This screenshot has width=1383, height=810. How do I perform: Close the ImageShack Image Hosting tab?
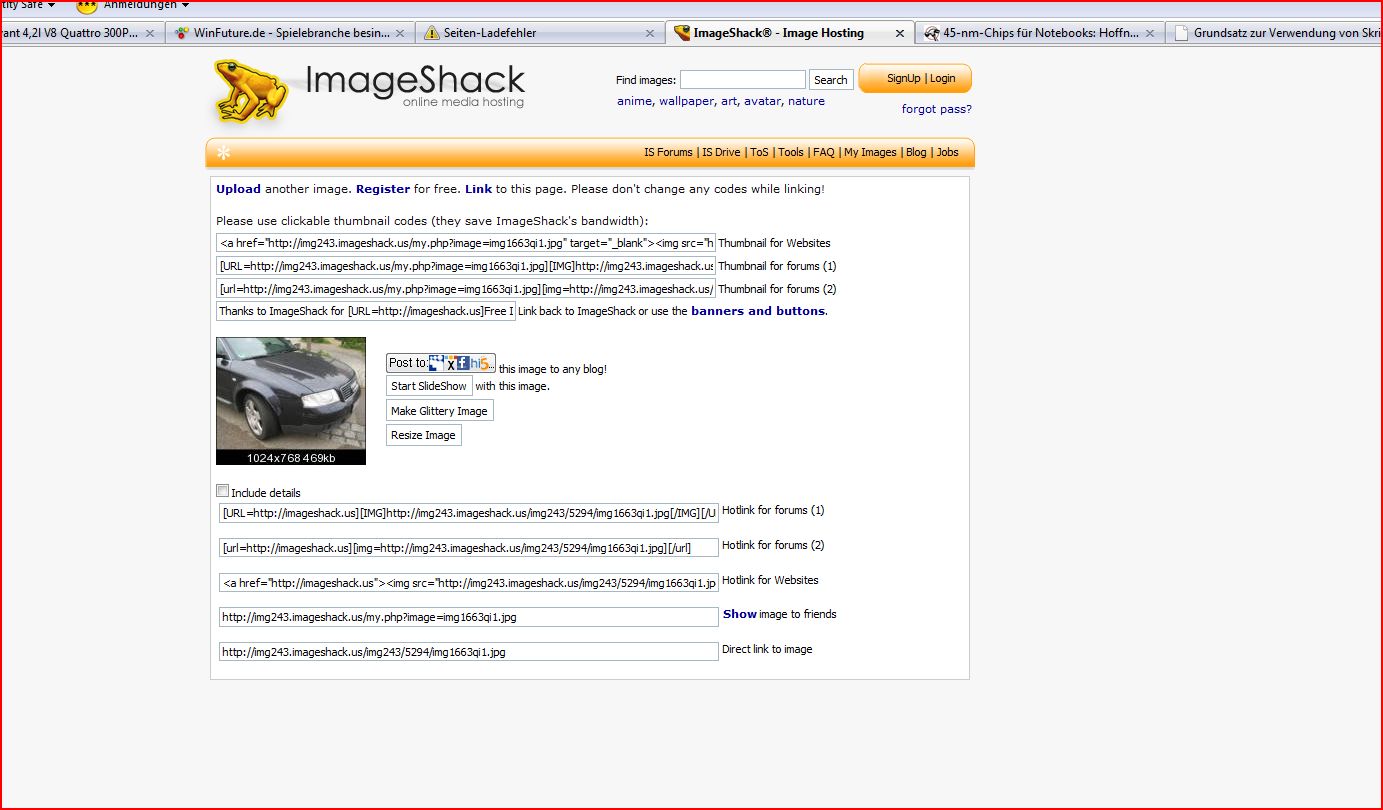pos(900,33)
